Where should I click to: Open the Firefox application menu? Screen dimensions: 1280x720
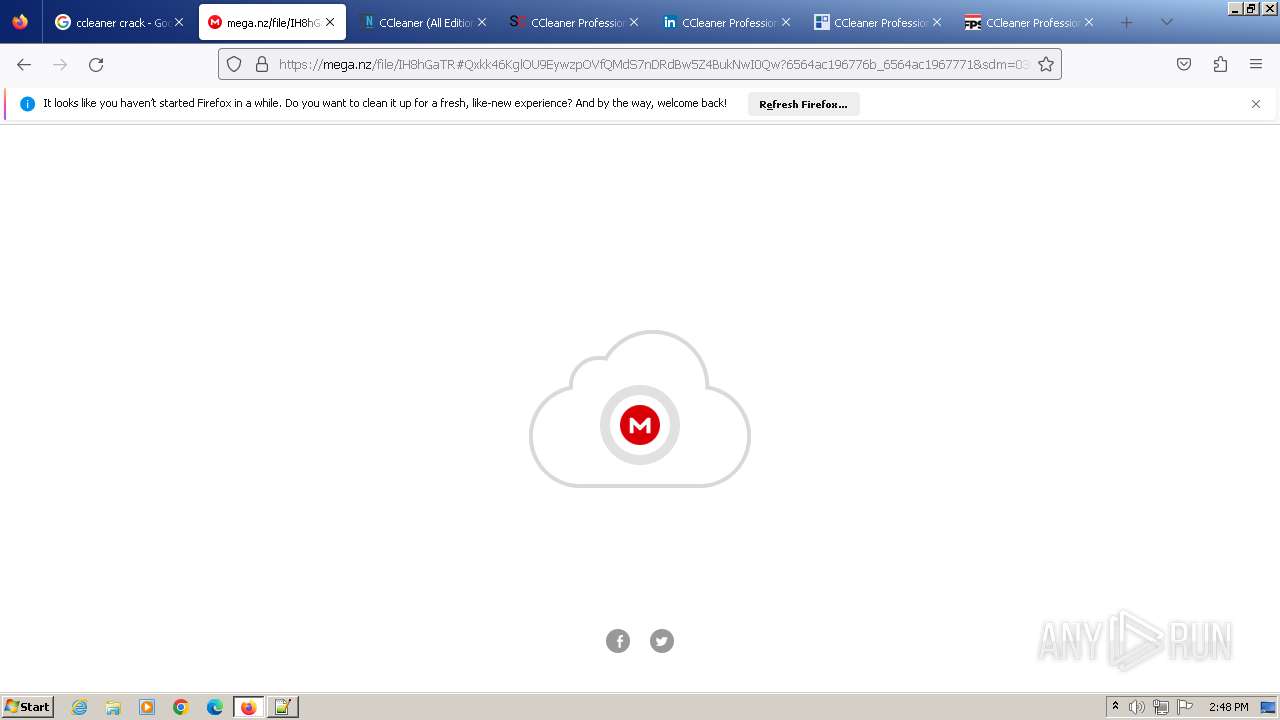pos(1256,64)
